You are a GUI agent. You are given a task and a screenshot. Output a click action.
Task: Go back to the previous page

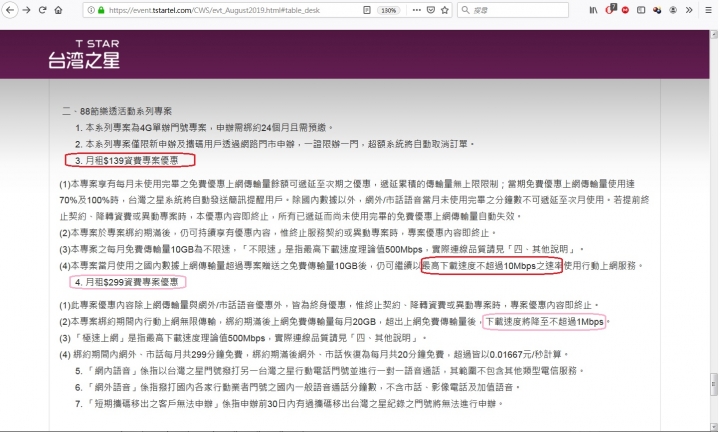pos(10,10)
